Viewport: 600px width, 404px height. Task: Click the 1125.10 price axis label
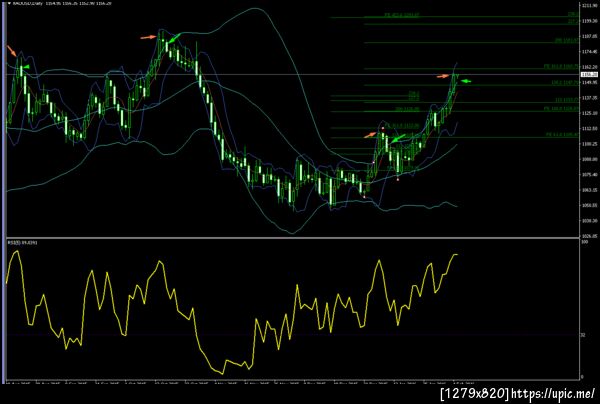click(589, 113)
